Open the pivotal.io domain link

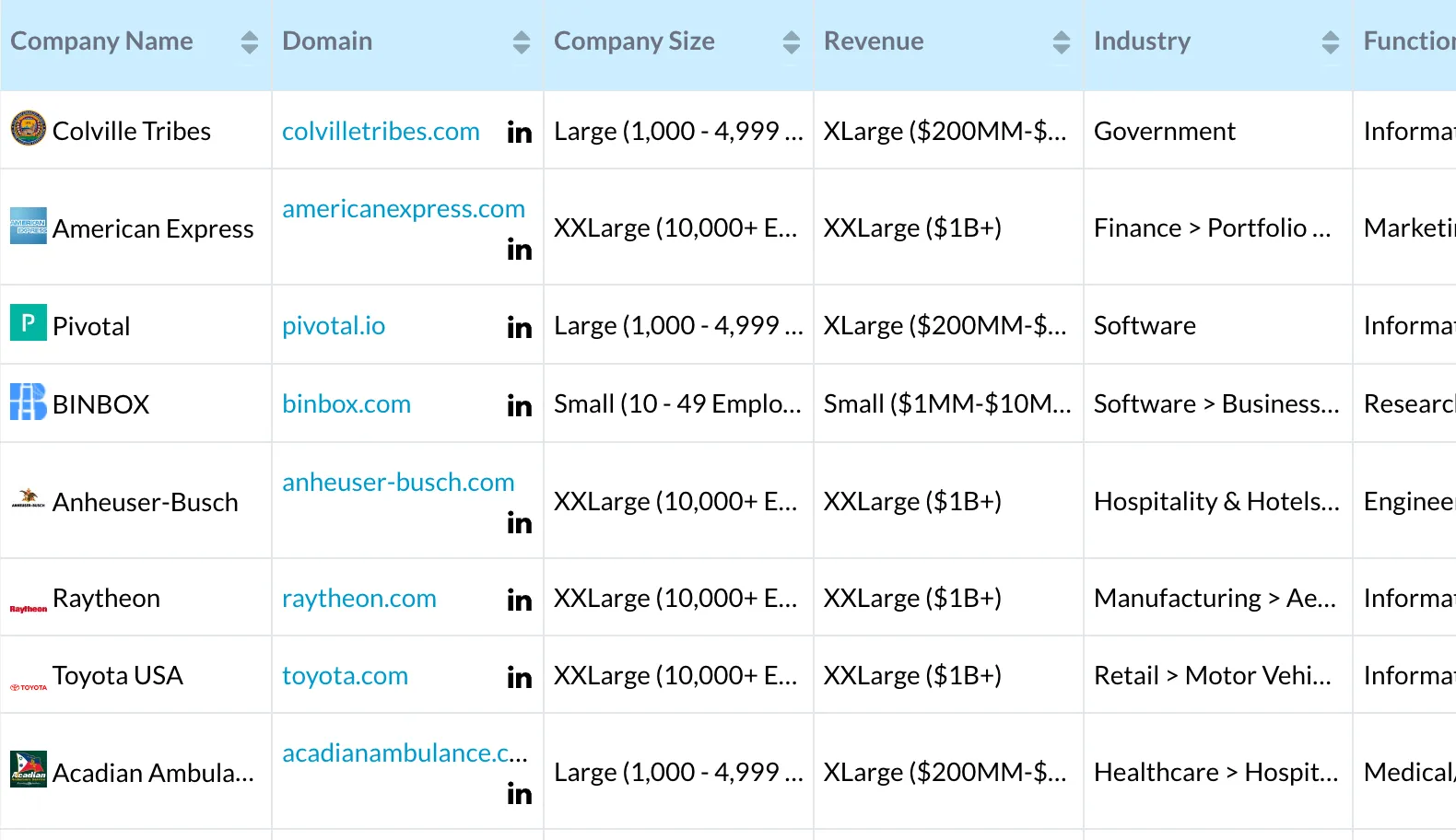point(334,326)
